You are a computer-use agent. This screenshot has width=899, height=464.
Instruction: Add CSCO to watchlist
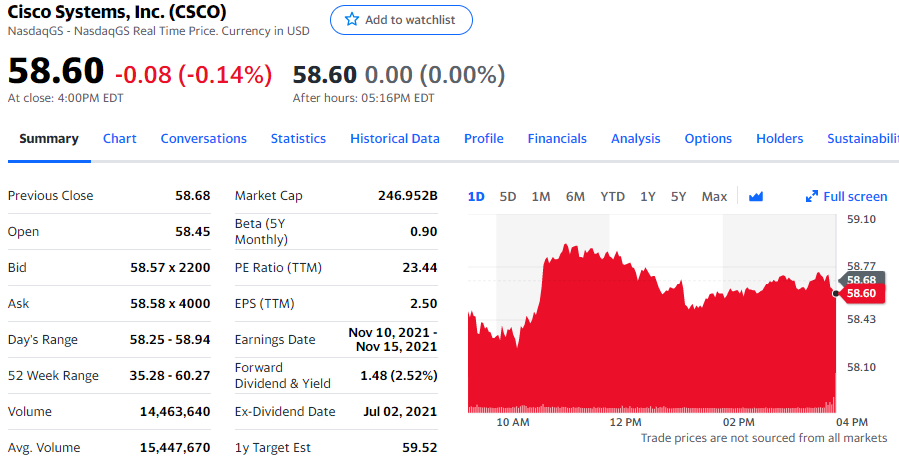tap(401, 20)
